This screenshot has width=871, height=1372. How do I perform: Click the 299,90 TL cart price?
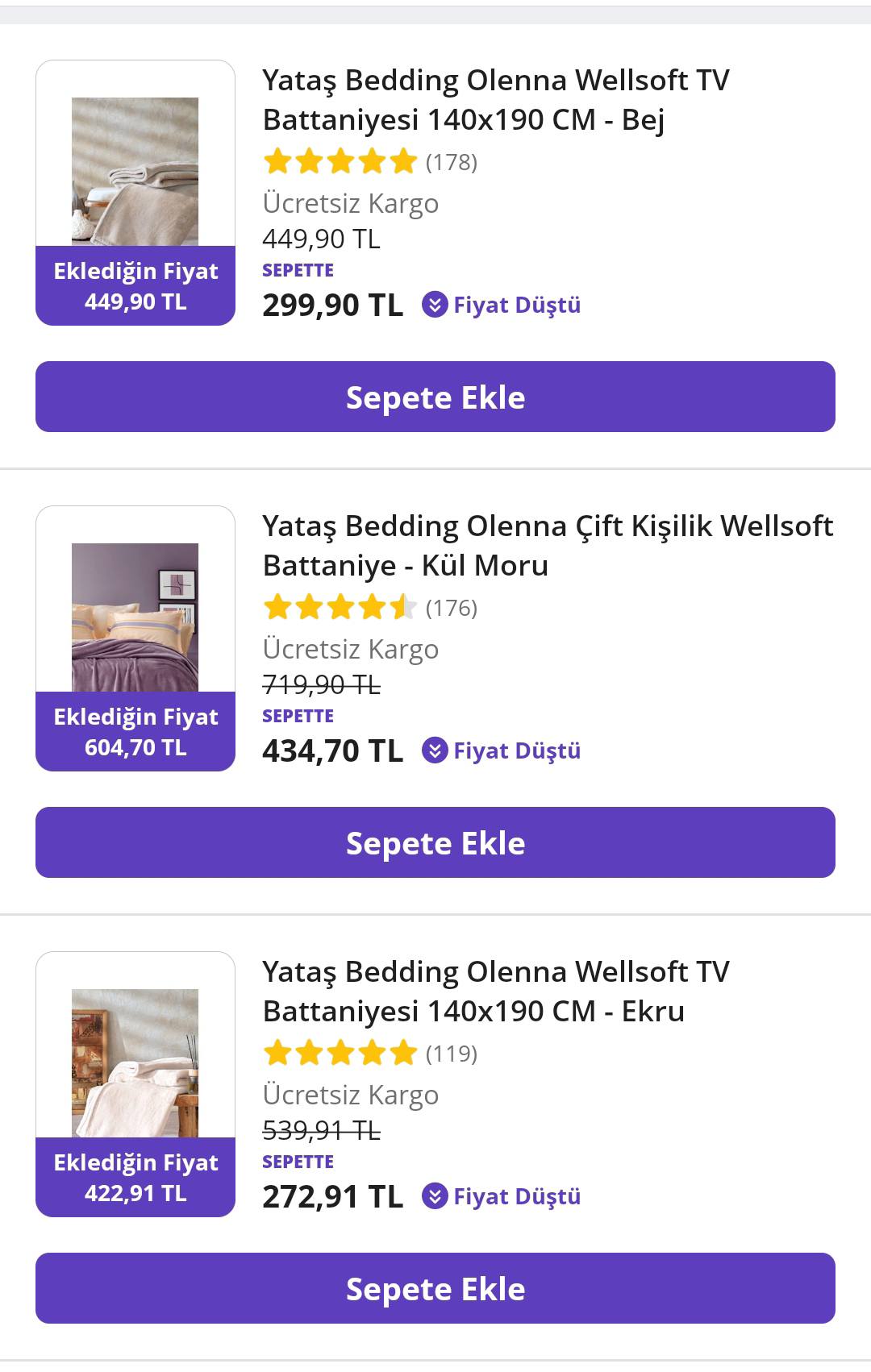332,306
